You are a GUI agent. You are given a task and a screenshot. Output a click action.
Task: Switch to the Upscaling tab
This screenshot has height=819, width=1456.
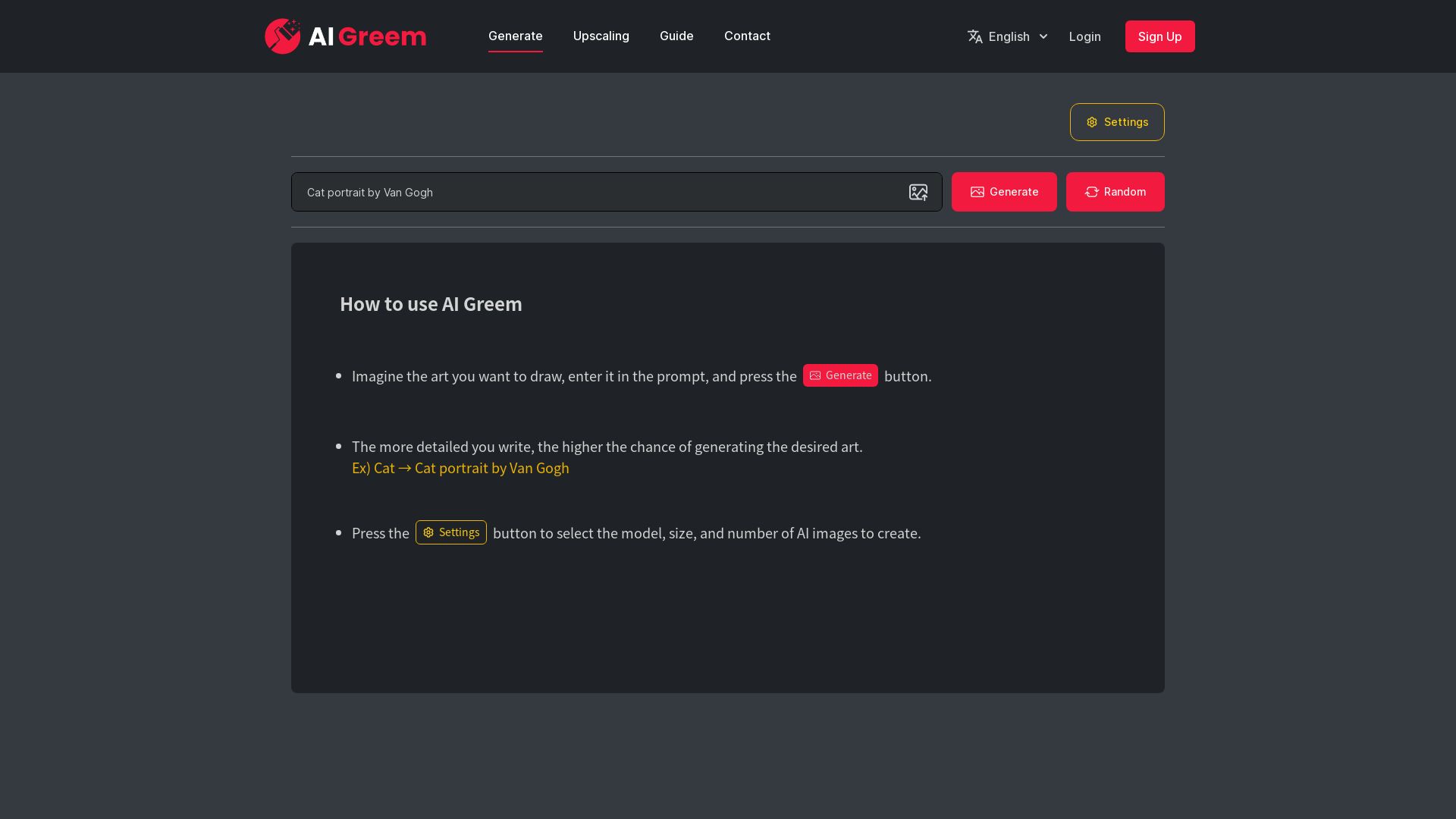click(601, 36)
